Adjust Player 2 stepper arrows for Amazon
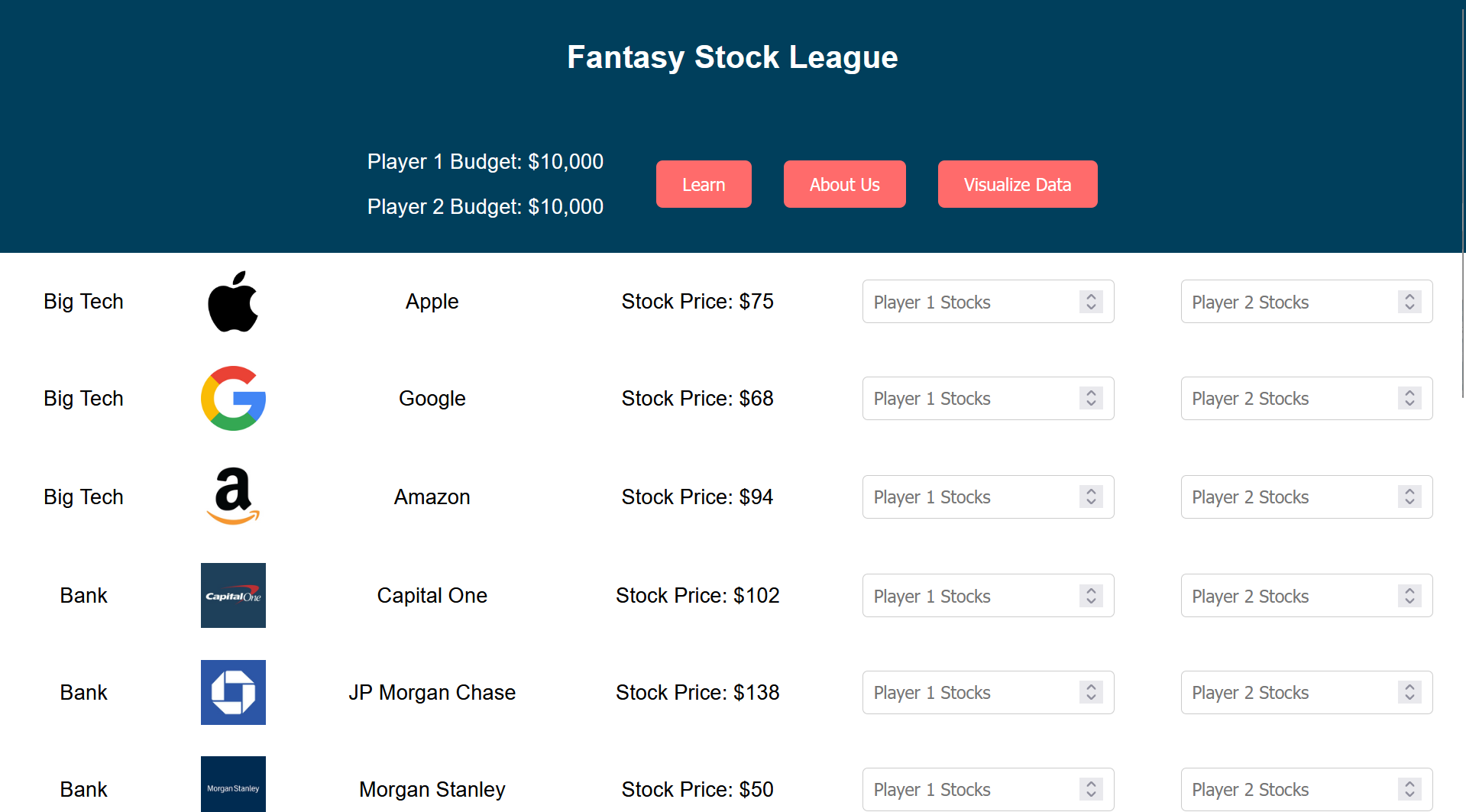Image resolution: width=1466 pixels, height=812 pixels. (x=1409, y=497)
